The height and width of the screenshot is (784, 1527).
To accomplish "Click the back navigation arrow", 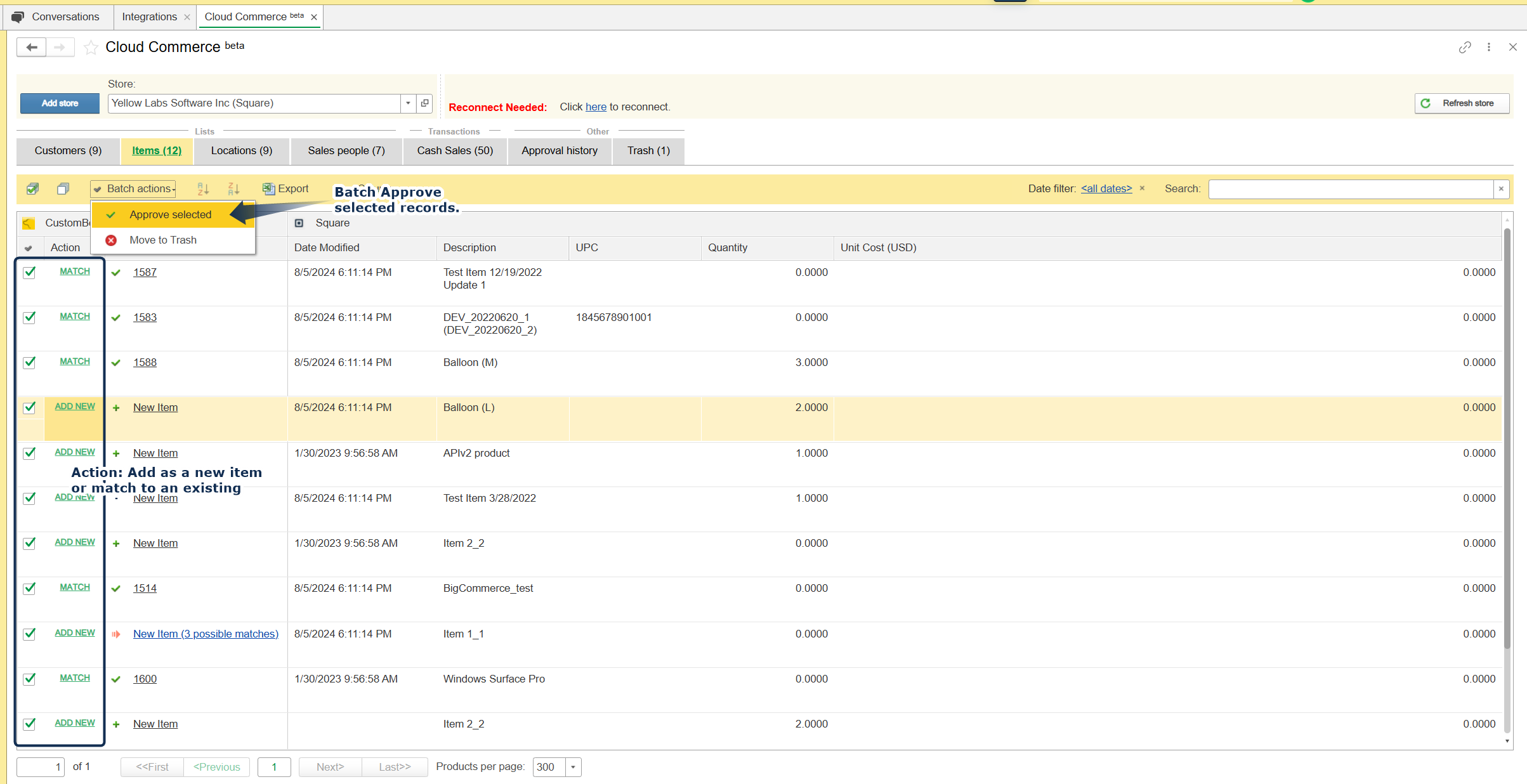I will click(32, 48).
